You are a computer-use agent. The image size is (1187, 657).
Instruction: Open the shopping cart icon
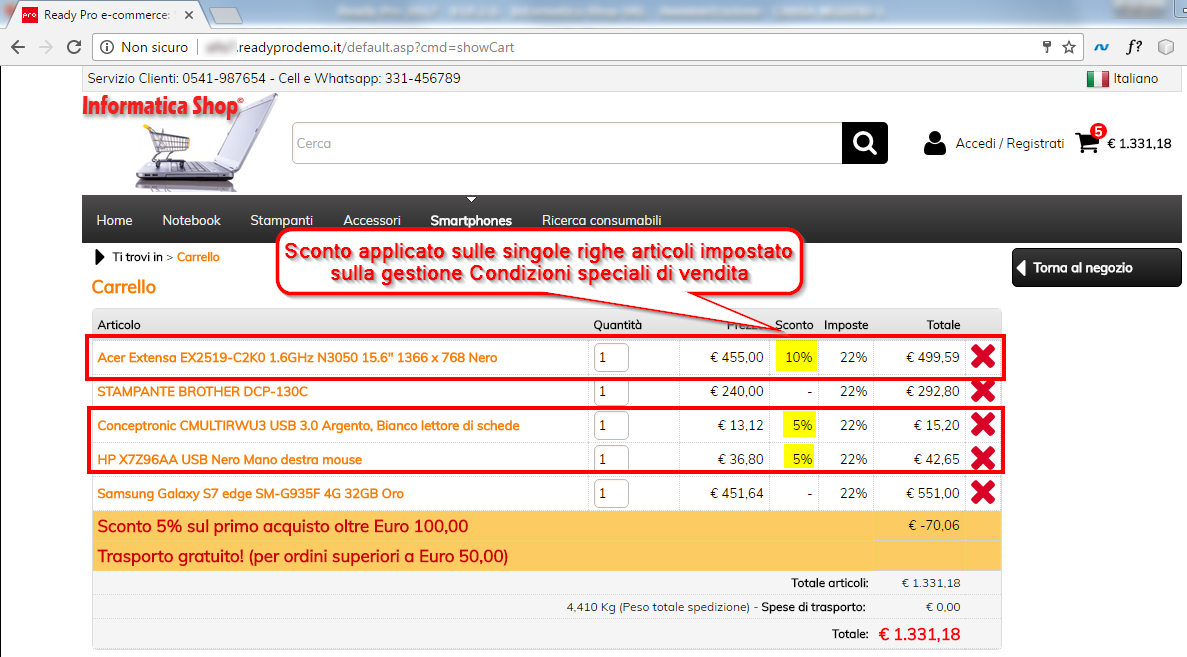[1088, 142]
